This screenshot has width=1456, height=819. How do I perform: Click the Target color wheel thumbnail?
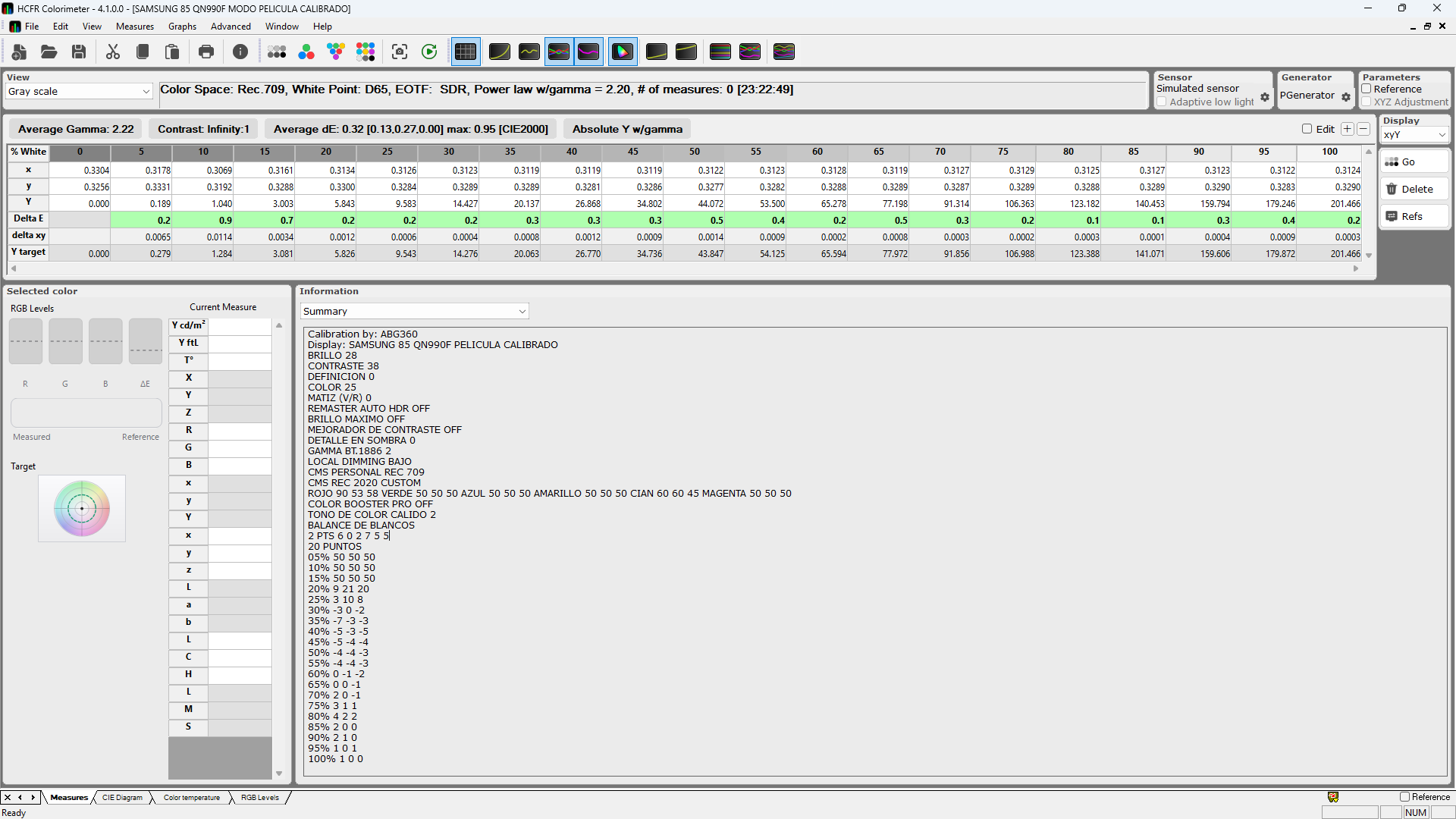coord(82,509)
